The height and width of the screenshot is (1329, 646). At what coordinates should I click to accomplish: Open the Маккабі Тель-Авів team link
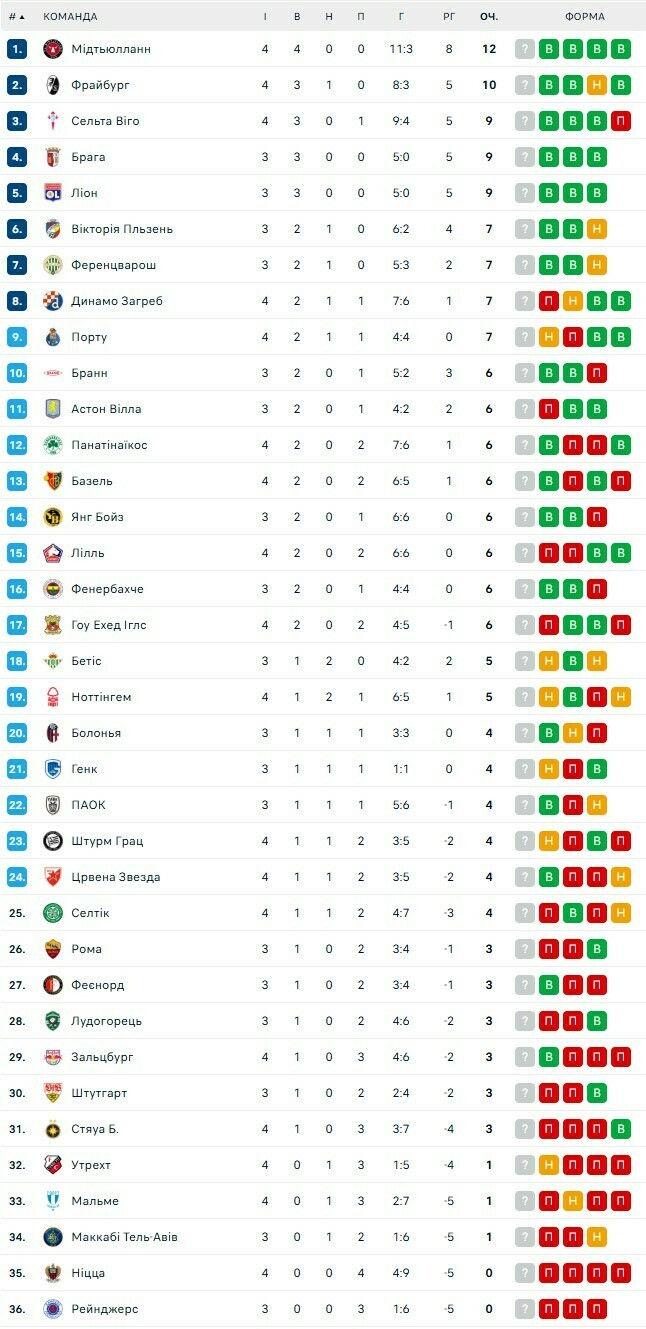(x=124, y=1237)
